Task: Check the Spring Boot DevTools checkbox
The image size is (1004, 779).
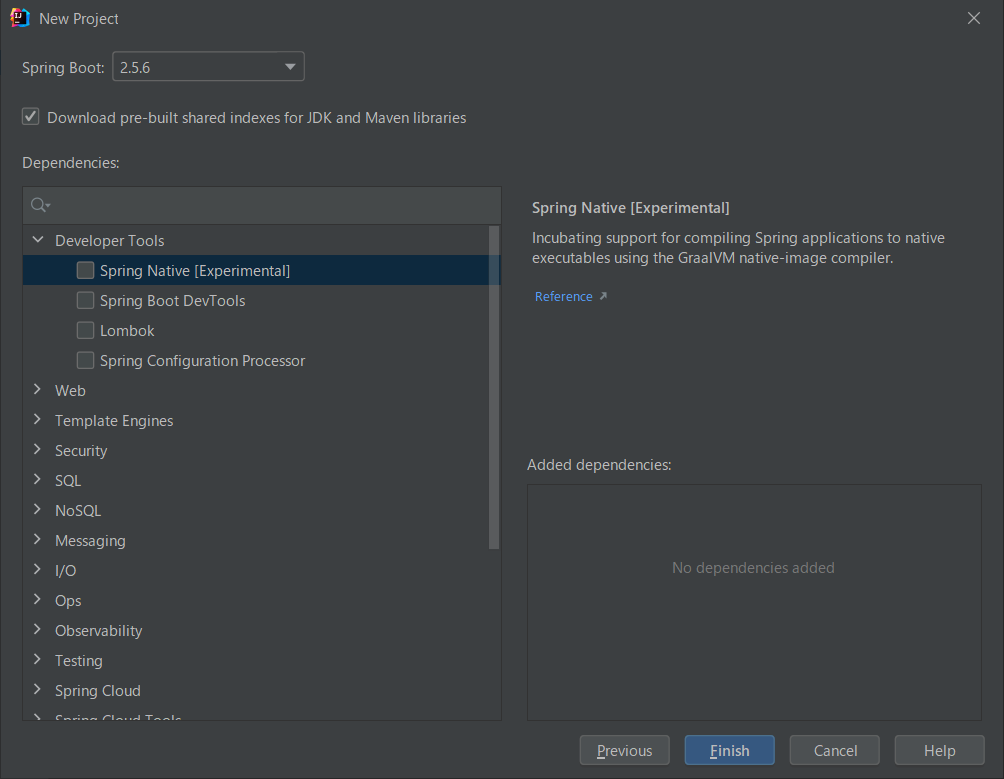Action: pyautogui.click(x=85, y=300)
